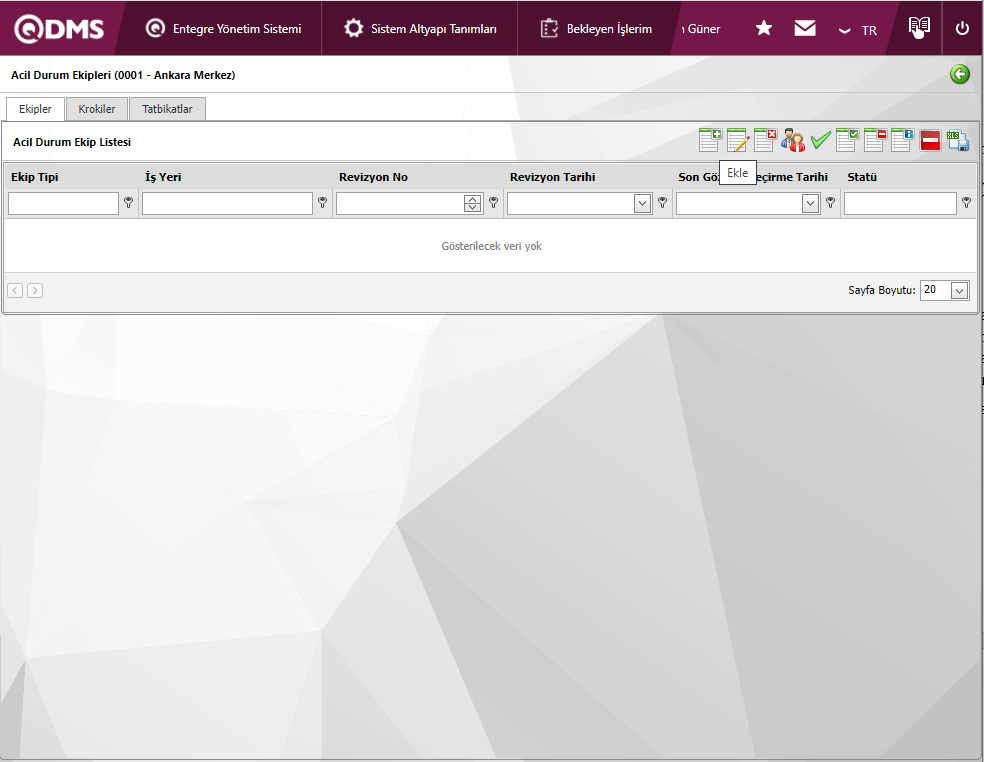The height and width of the screenshot is (762, 984).
Task: Sort by İş Yeri column header
Action: click(x=163, y=177)
